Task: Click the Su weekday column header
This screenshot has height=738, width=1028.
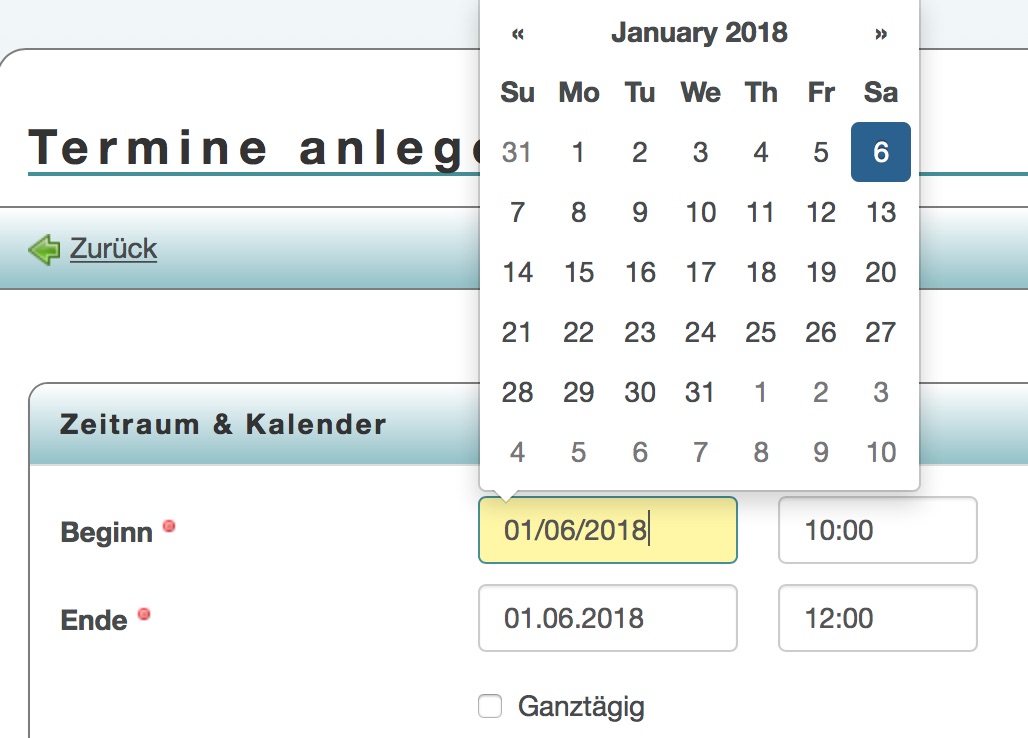Action: [517, 92]
